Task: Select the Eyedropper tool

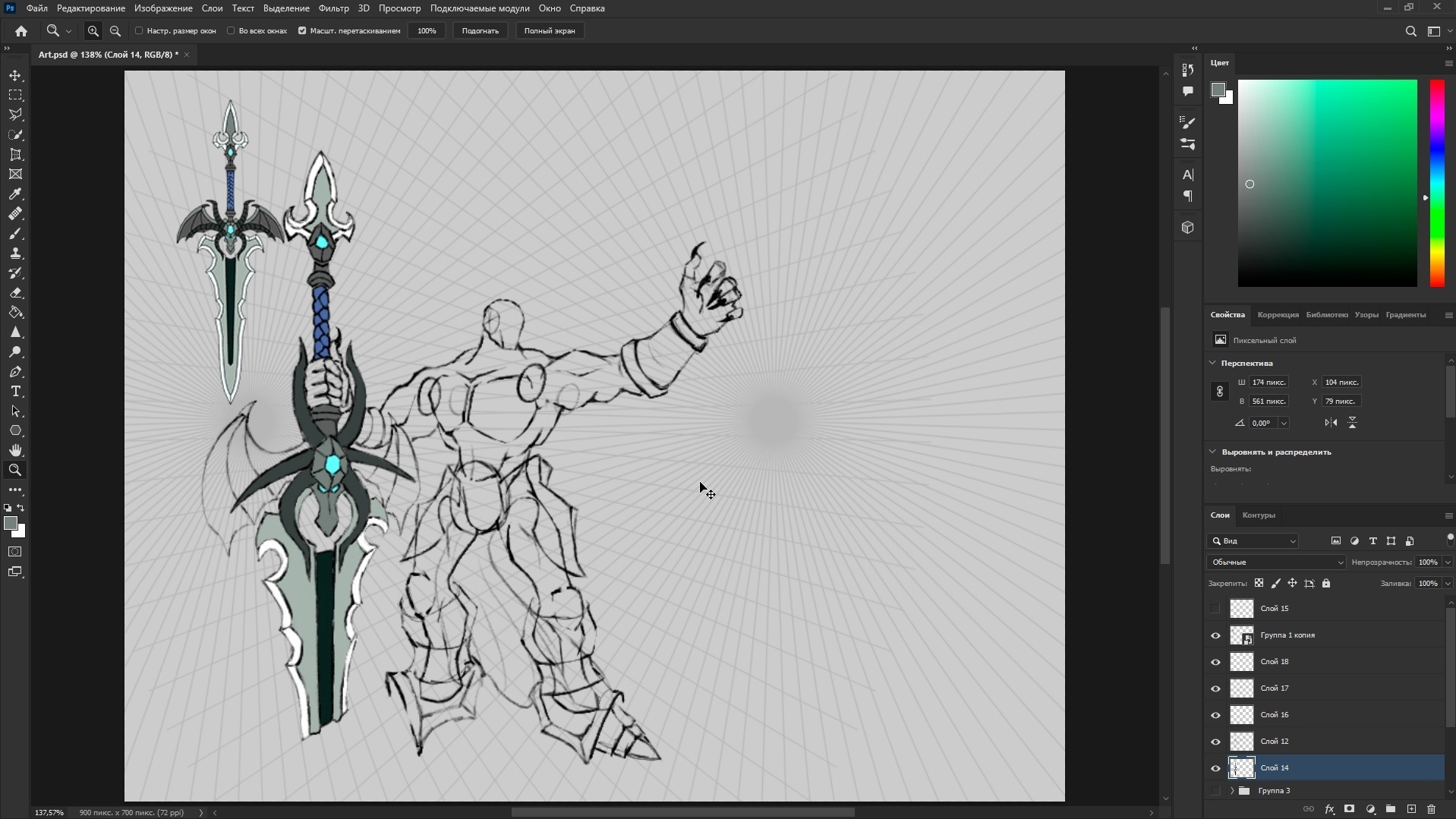Action: (x=15, y=194)
